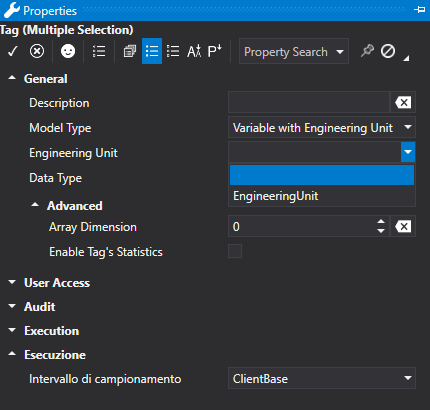Clear the Array Dimension value
The image size is (430, 410).
pyautogui.click(x=403, y=227)
